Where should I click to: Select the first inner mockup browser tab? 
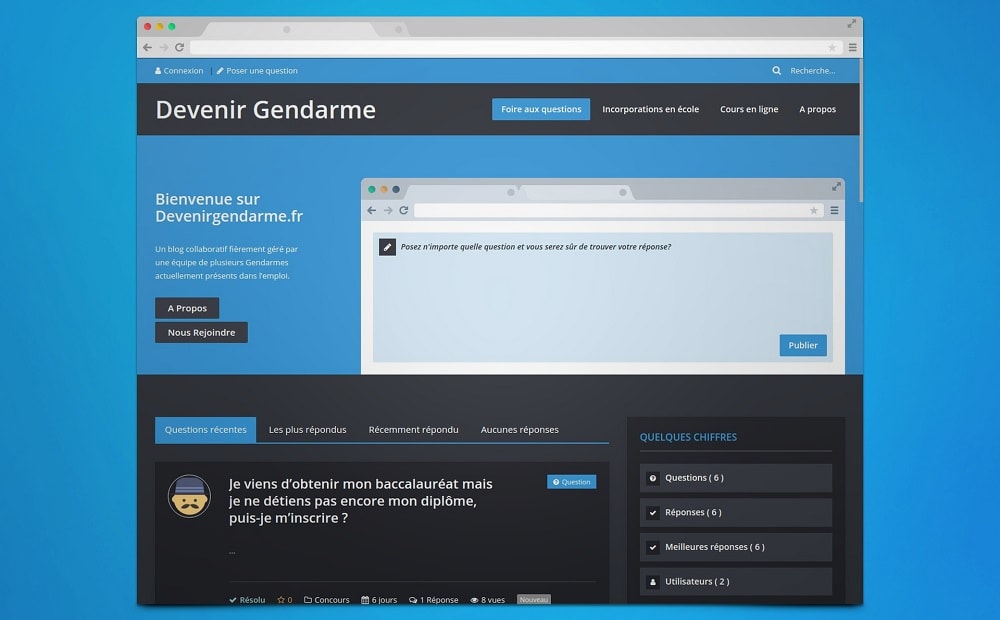coord(464,191)
